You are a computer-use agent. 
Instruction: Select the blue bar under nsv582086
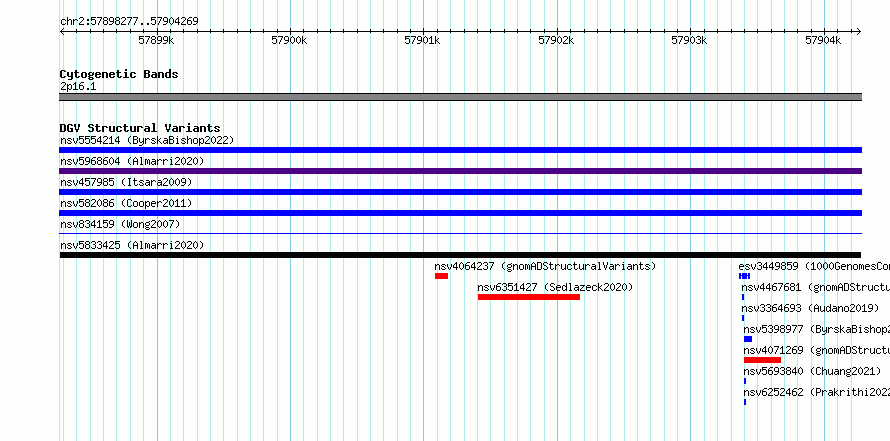(x=460, y=213)
